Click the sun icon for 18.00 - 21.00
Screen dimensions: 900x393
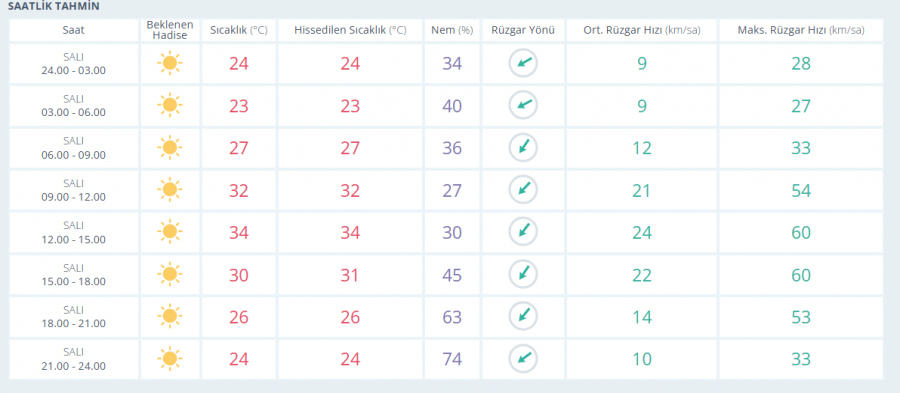click(169, 317)
